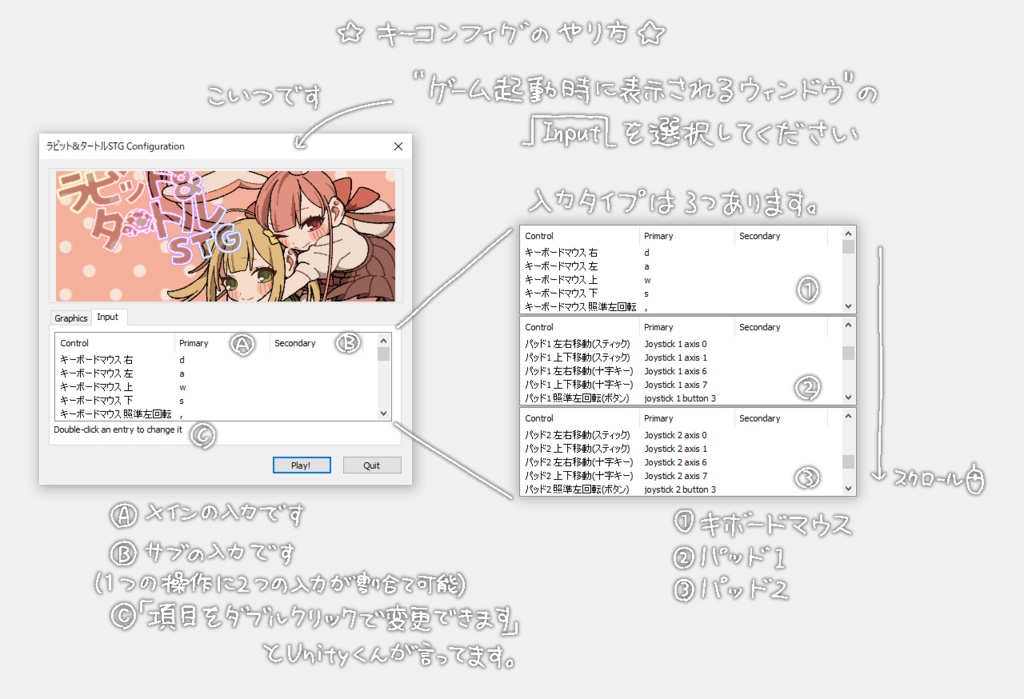Screen dimensions: 1024x699
Task: Click the Play! button
Action: pyautogui.click(x=301, y=465)
